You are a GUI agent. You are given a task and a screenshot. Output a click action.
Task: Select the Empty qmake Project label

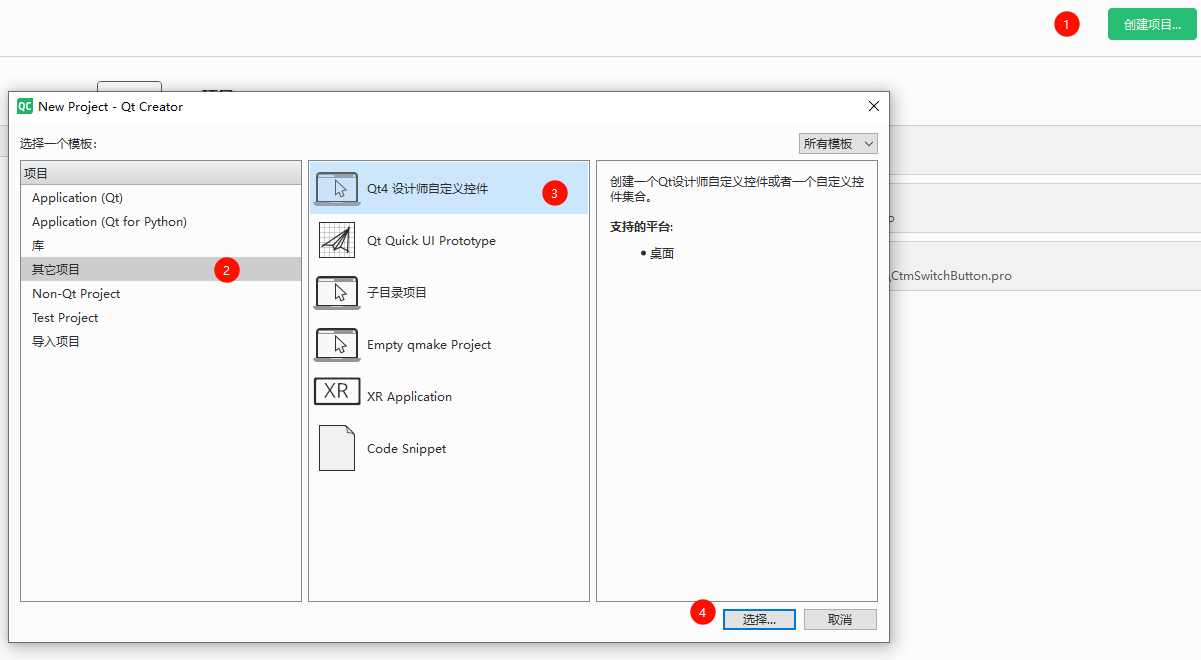point(429,345)
